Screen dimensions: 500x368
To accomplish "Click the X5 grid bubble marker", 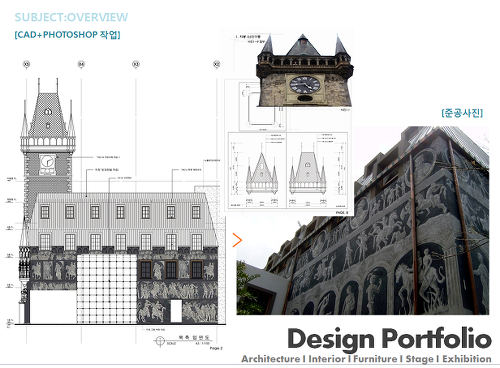I will (27, 64).
